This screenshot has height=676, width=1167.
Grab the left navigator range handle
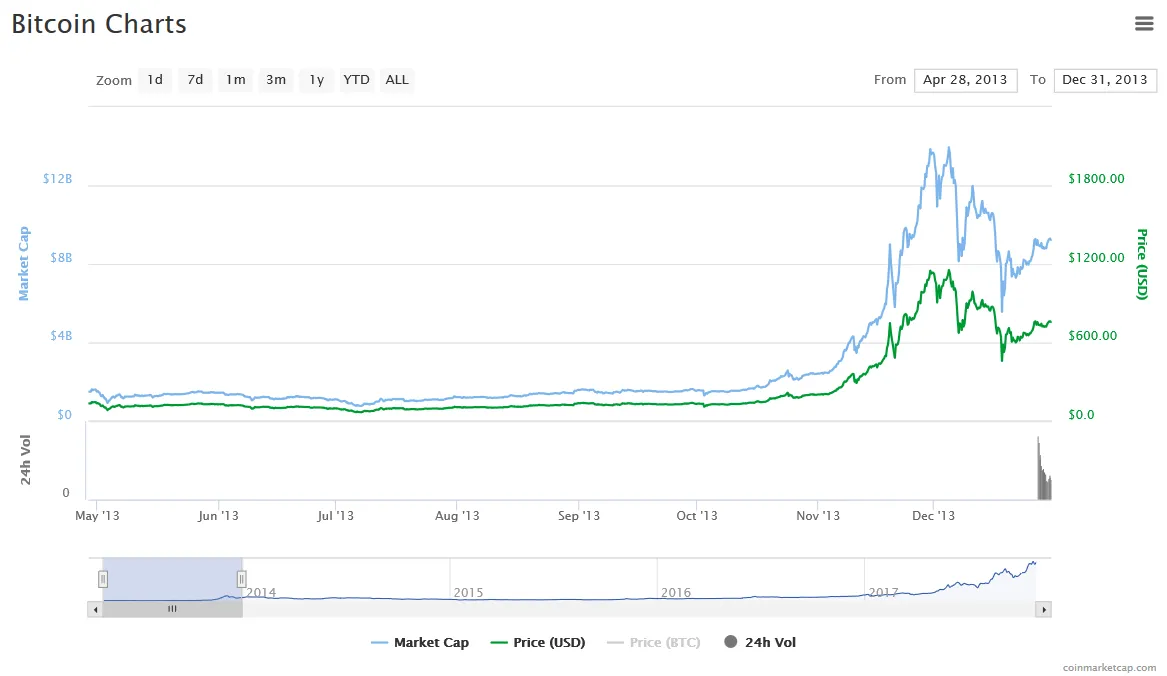point(103,579)
